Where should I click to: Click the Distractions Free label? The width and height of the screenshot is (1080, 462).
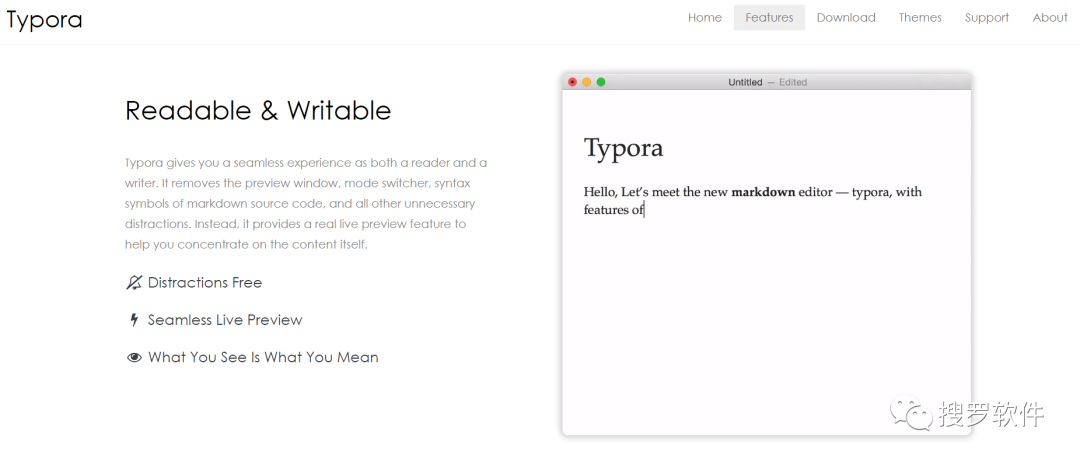click(205, 283)
